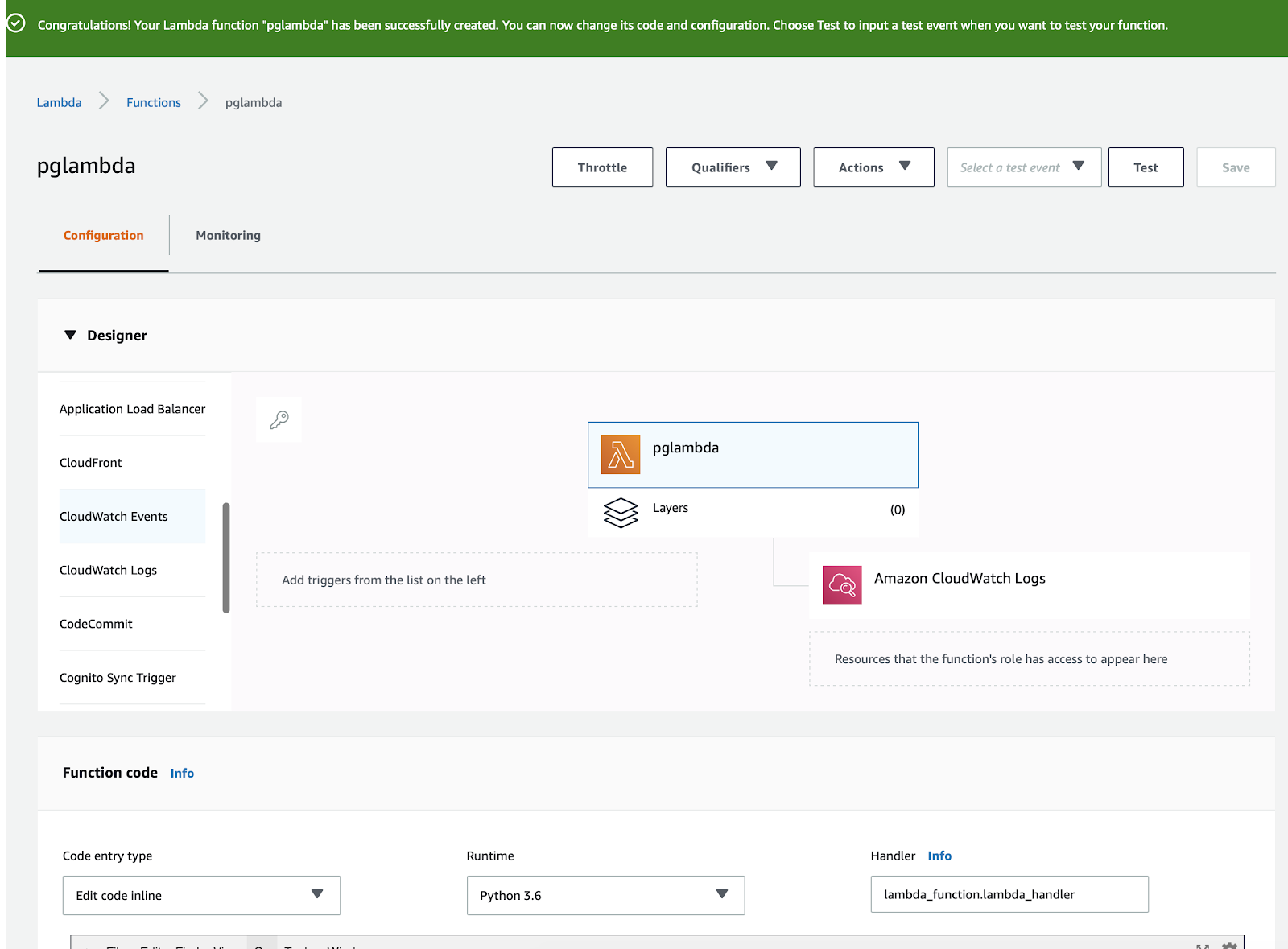
Task: Click the Test button
Action: click(x=1146, y=167)
